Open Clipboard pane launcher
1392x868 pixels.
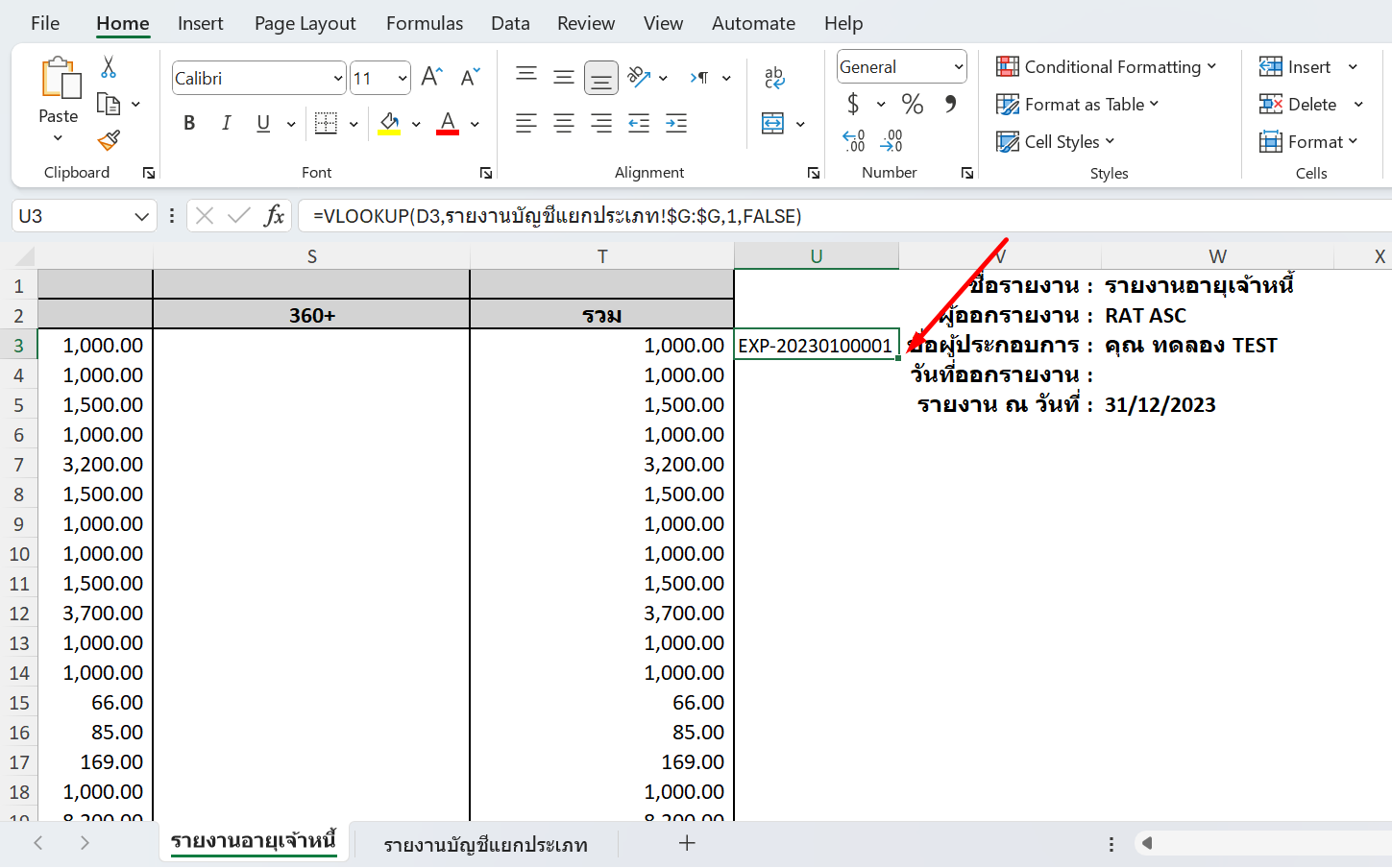(x=149, y=173)
